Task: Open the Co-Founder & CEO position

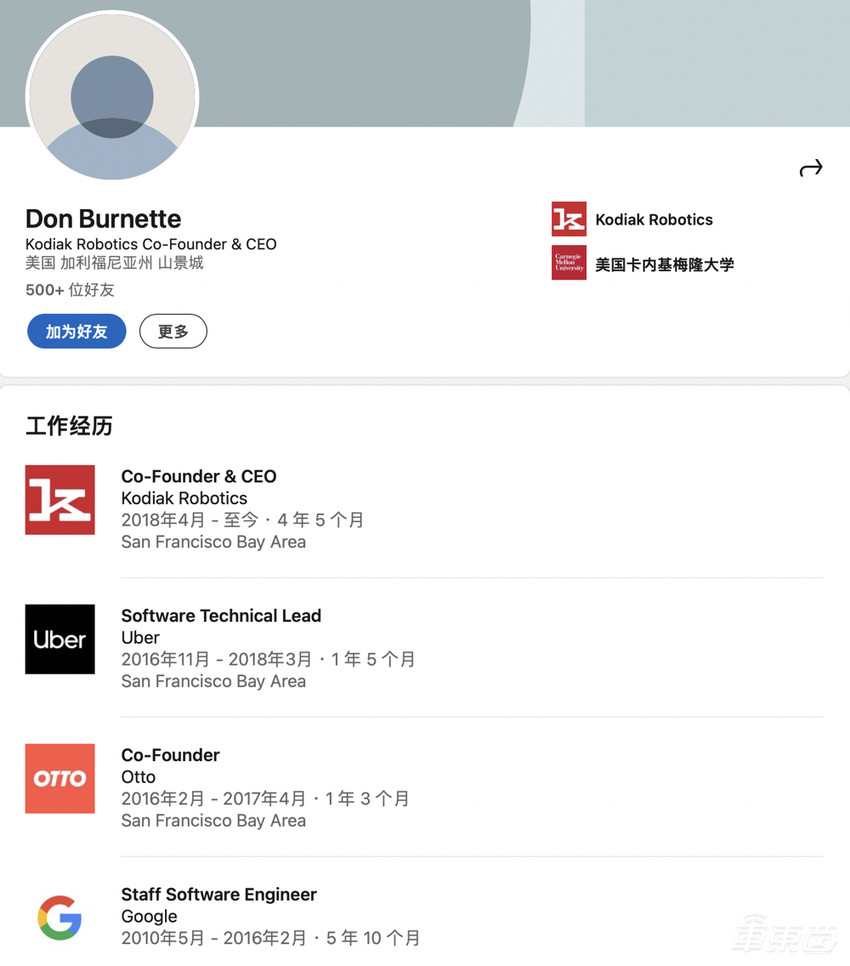Action: pyautogui.click(x=198, y=476)
